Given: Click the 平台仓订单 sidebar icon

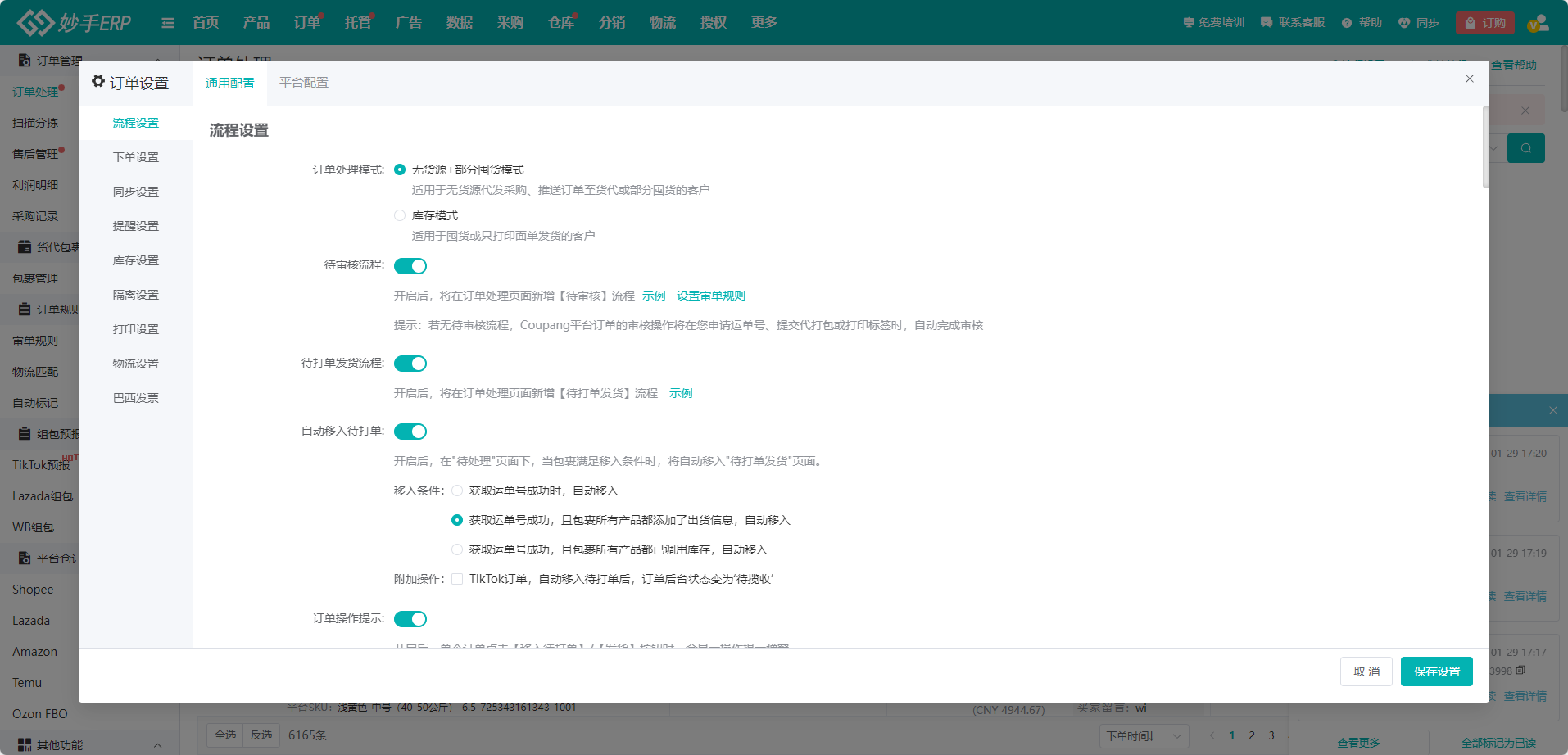Looking at the screenshot, I should [25, 558].
